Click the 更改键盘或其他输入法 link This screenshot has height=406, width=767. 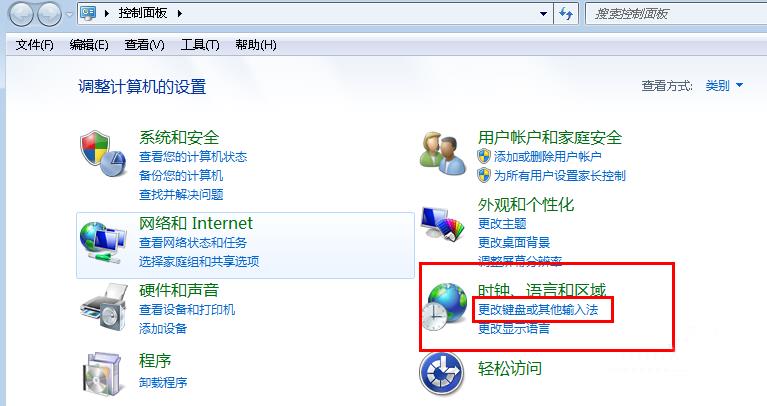click(538, 310)
